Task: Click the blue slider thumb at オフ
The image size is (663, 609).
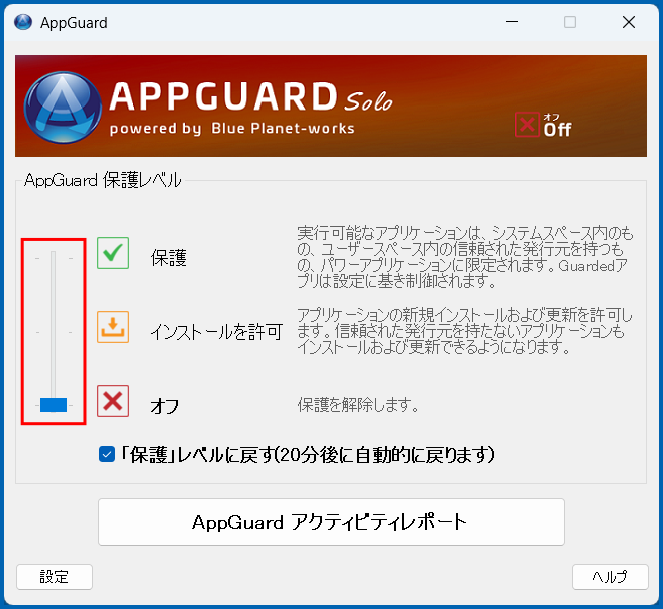Action: (53, 405)
